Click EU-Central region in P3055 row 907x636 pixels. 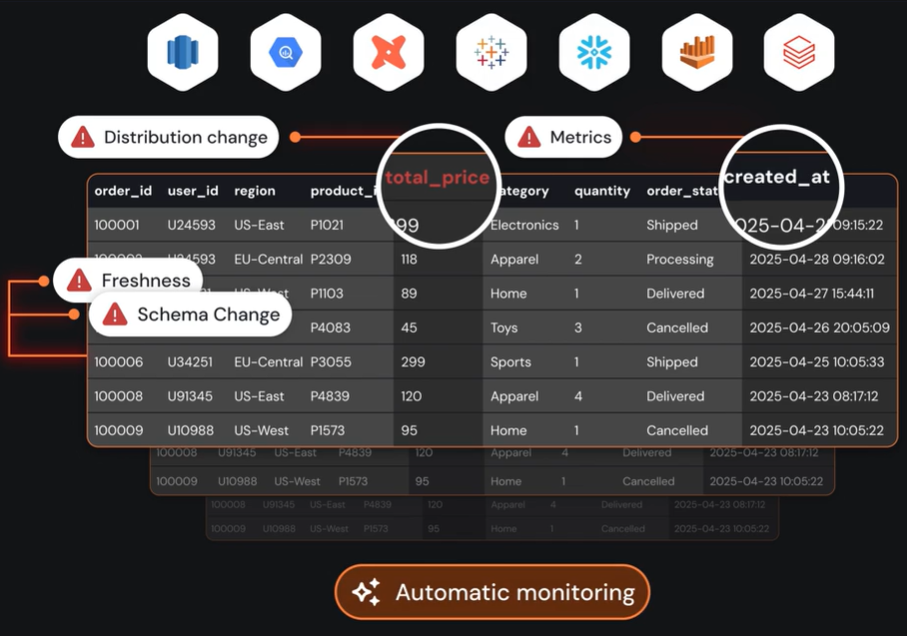268,362
